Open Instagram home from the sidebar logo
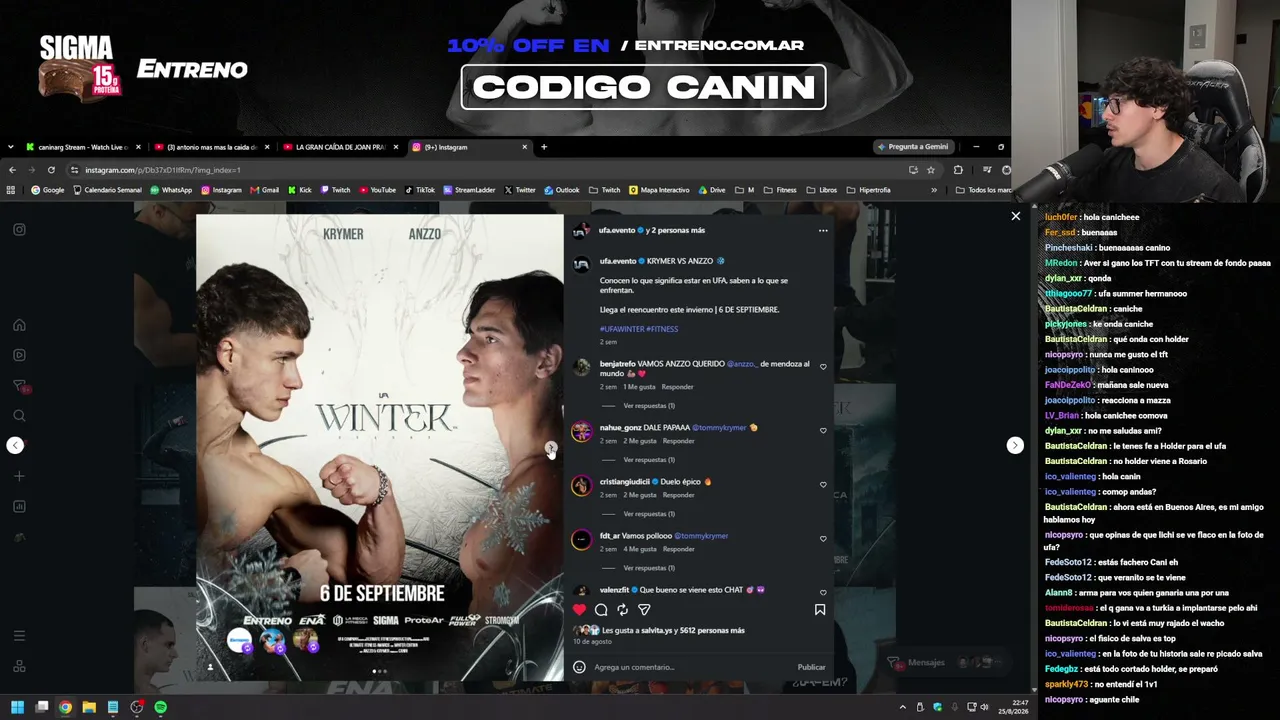This screenshot has width=1280, height=720. [19, 230]
